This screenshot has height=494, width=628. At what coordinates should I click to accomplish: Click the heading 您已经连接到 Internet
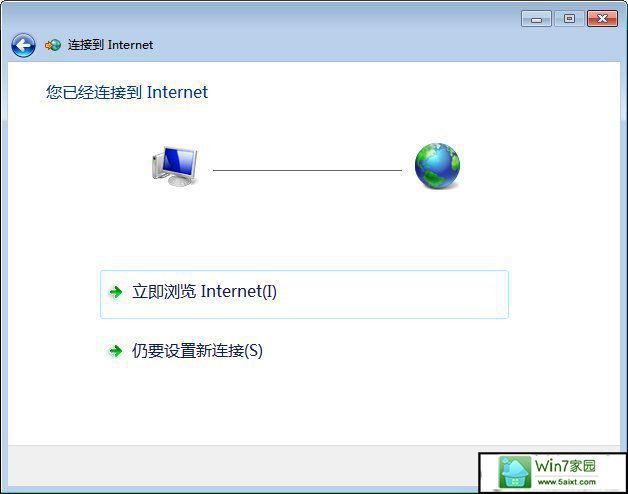127,92
